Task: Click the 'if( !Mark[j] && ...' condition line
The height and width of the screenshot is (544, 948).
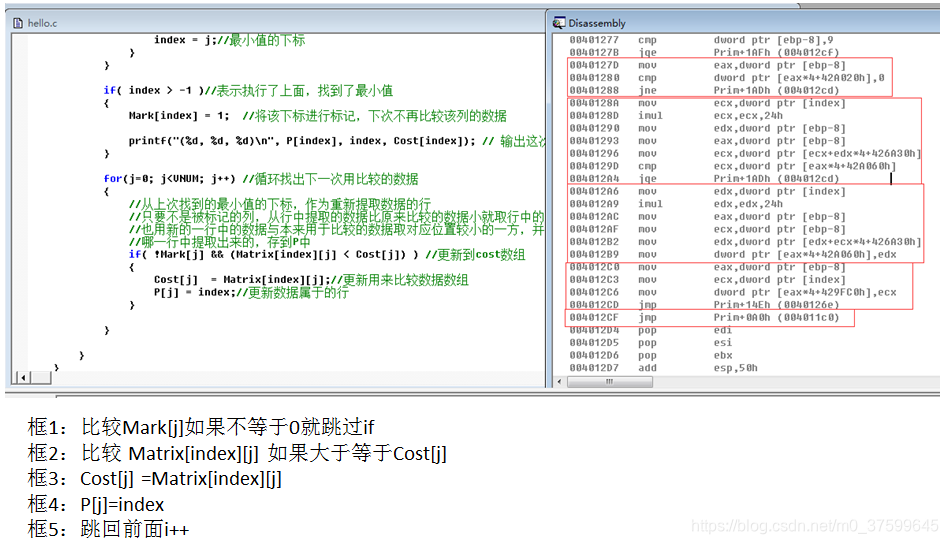Action: (326, 254)
